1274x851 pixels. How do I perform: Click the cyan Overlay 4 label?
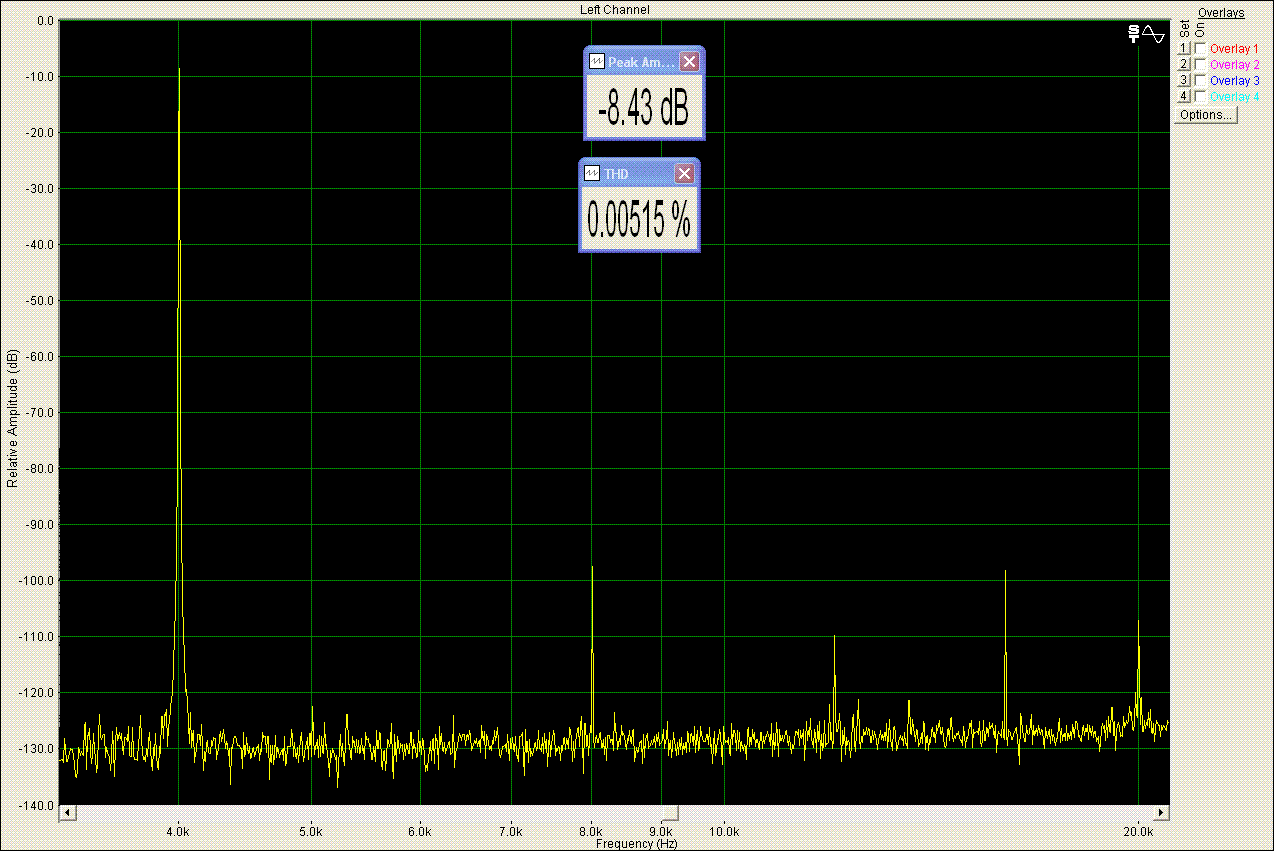1234,97
